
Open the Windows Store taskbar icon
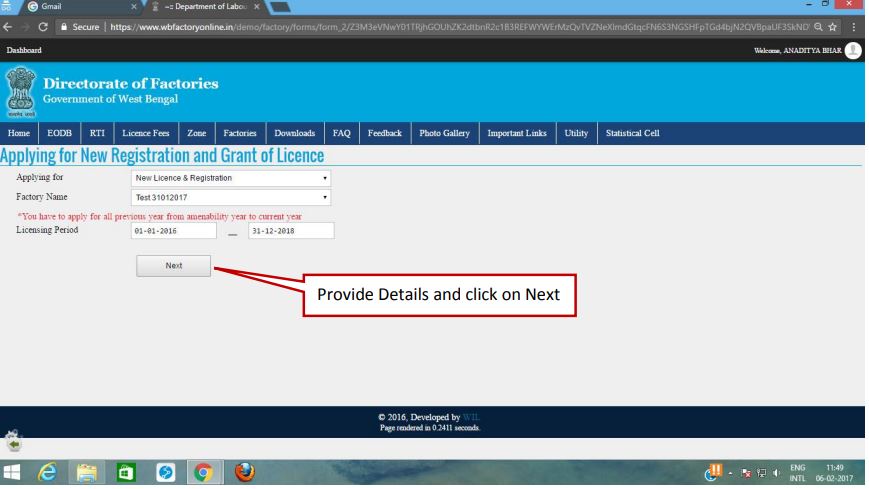pos(126,473)
